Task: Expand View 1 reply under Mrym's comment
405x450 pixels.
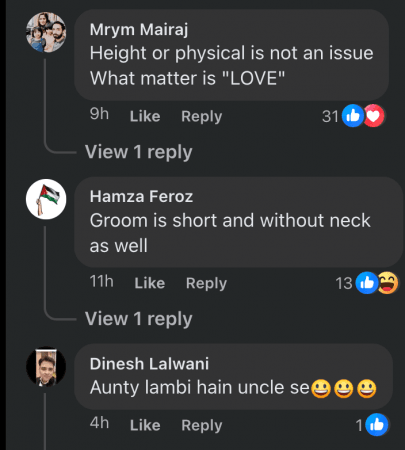Action: (x=139, y=152)
